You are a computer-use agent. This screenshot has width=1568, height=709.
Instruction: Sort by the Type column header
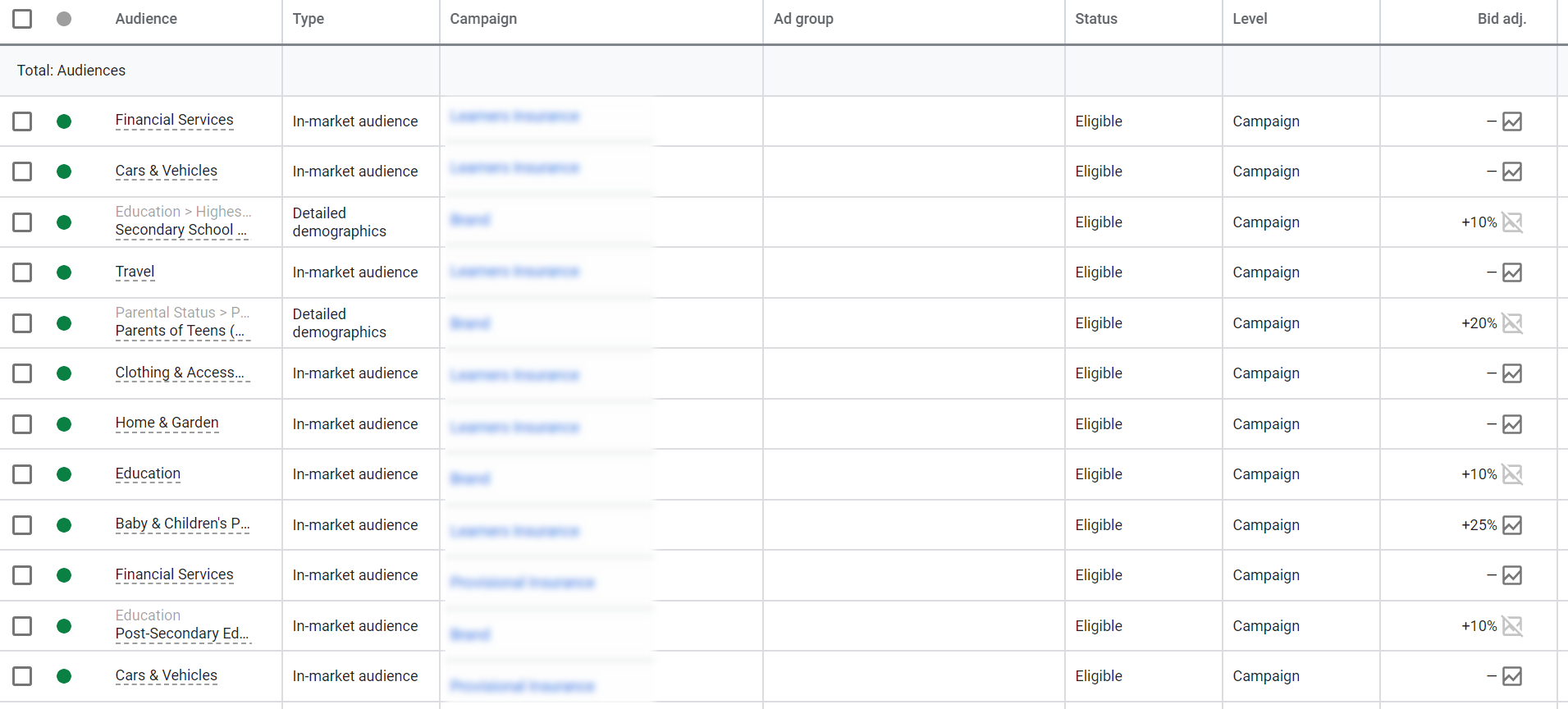[x=309, y=19]
